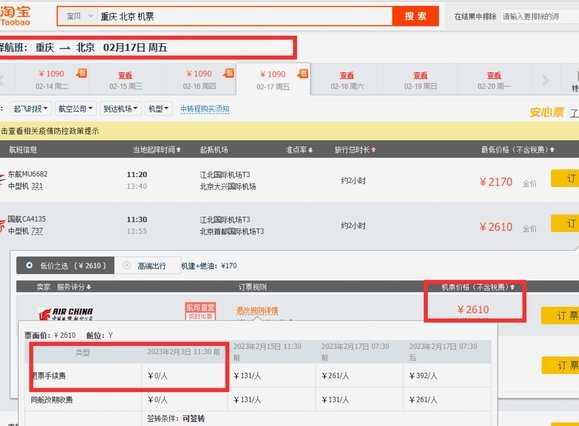The image size is (579, 426).
Task: Select the 低价之选 (¥2610) radio option
Action: point(65,265)
